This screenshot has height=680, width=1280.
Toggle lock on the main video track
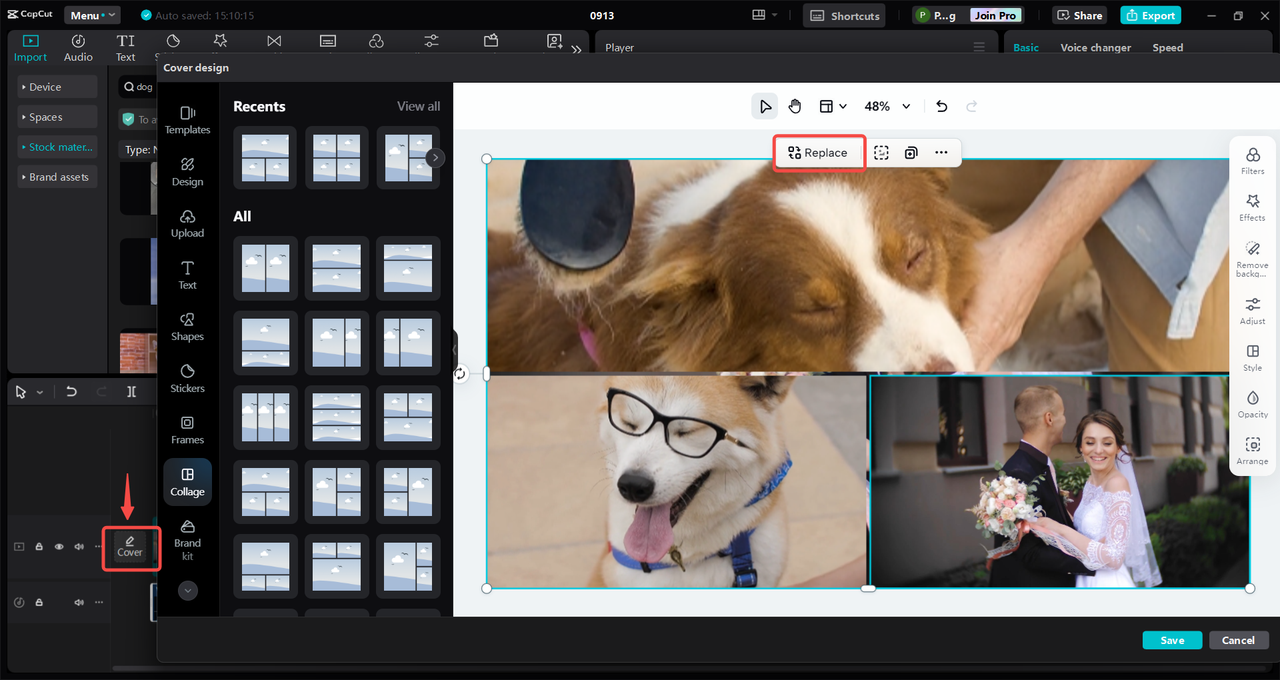tap(39, 547)
